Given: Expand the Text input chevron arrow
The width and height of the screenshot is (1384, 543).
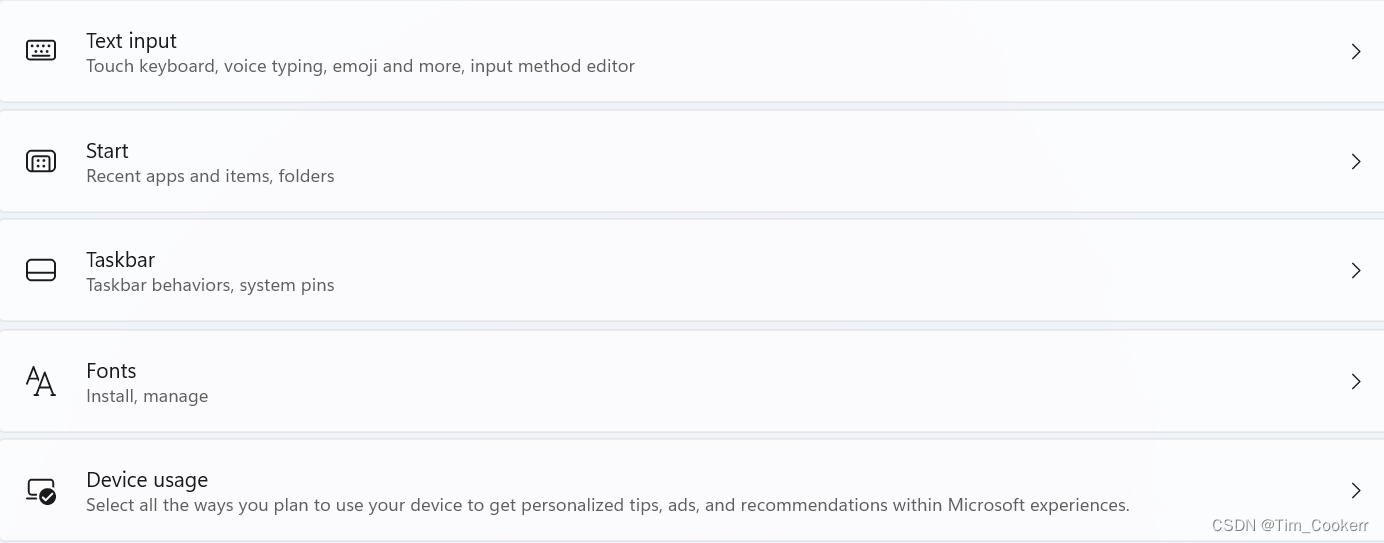Looking at the screenshot, I should coord(1356,51).
